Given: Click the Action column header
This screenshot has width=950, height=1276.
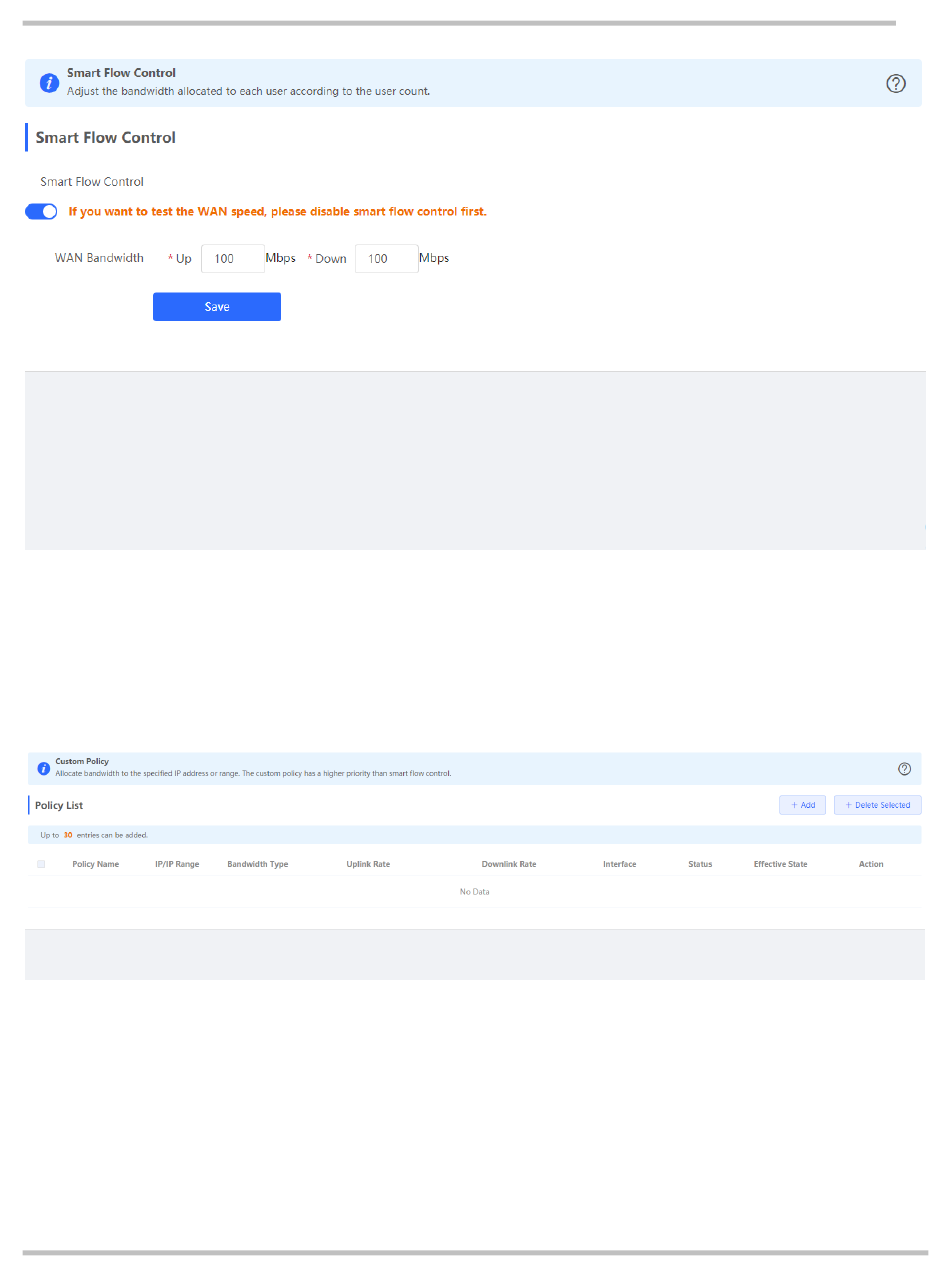Looking at the screenshot, I should point(871,864).
